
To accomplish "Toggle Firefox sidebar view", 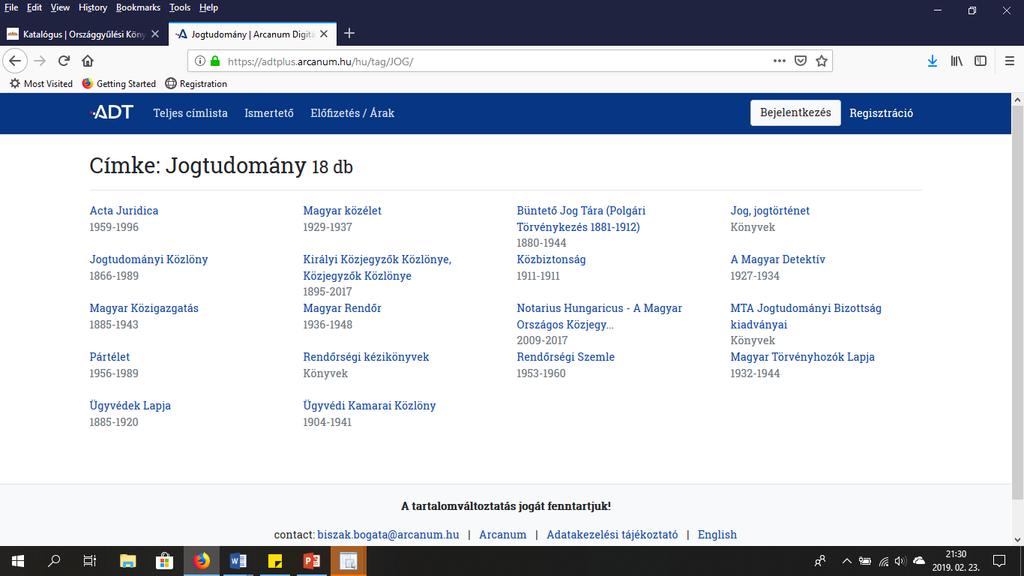I will point(980,61).
